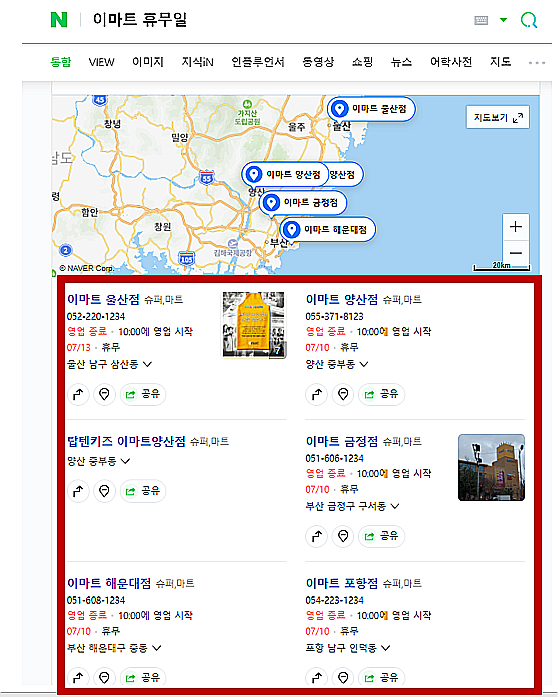Go to the 지식iN tab

click(x=197, y=62)
